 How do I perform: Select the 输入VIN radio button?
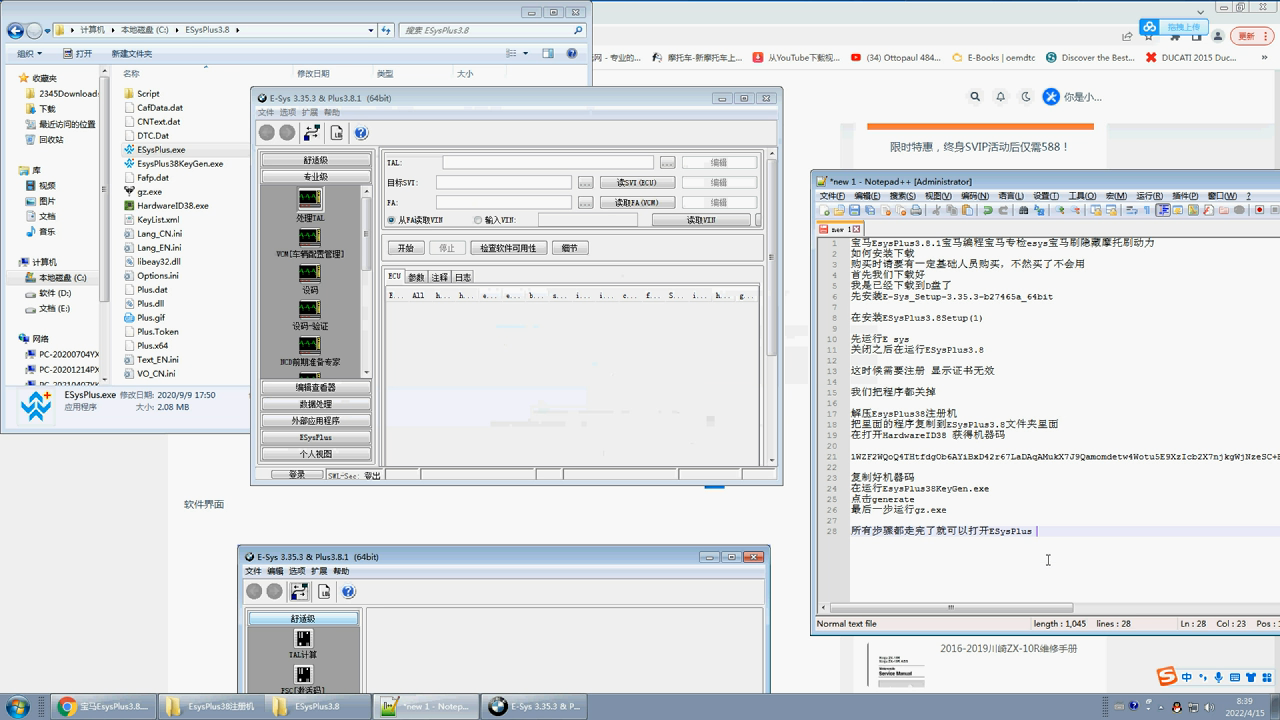[x=478, y=220]
